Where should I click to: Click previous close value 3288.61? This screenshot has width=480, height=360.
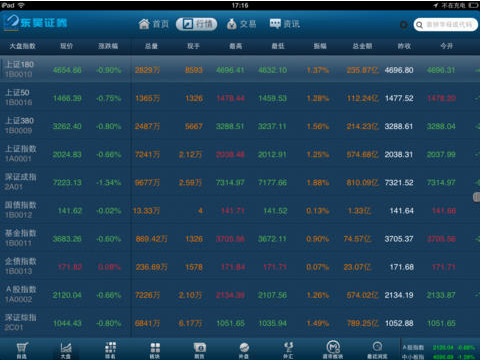399,126
